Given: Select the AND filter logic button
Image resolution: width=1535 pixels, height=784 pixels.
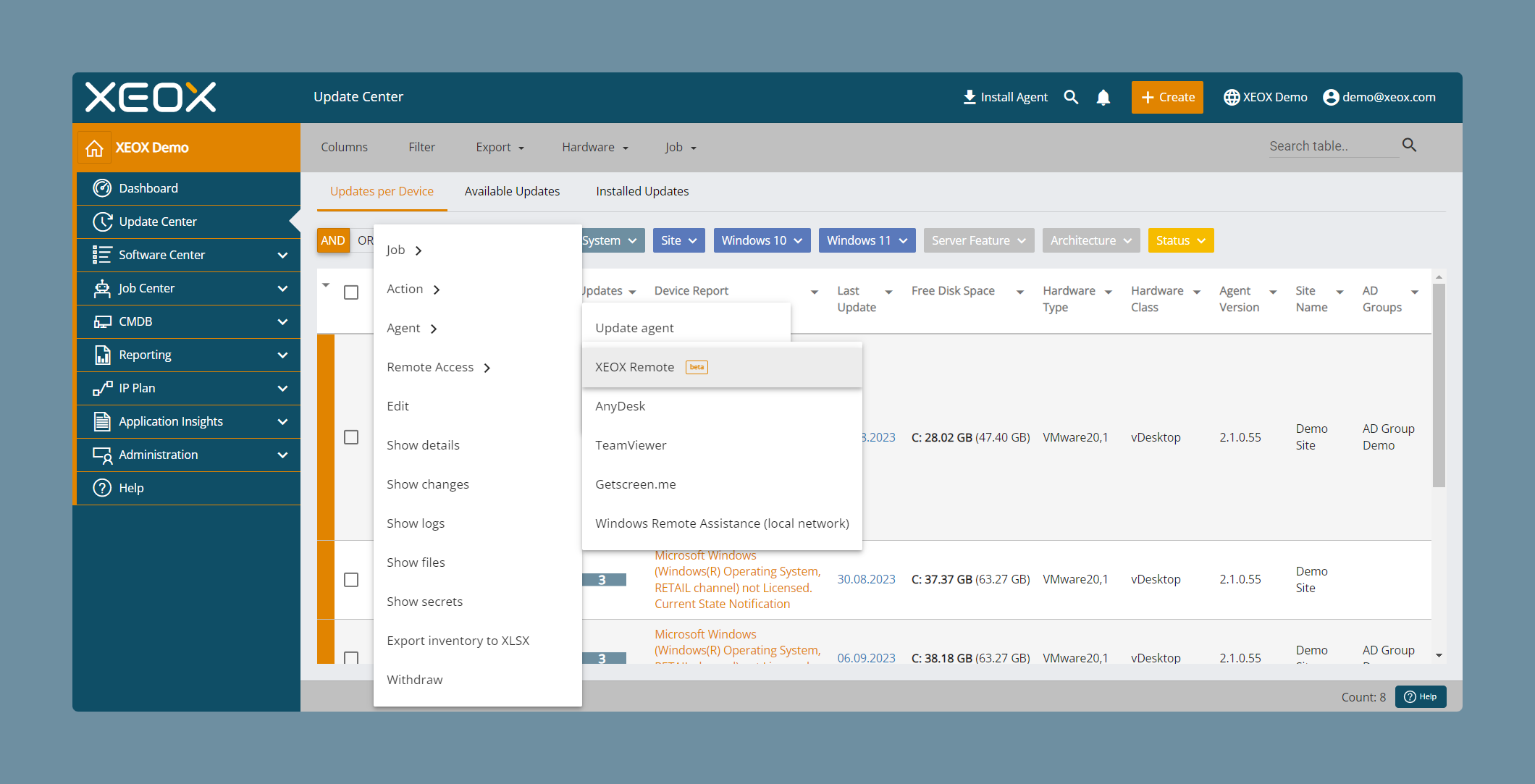Looking at the screenshot, I should 333,240.
